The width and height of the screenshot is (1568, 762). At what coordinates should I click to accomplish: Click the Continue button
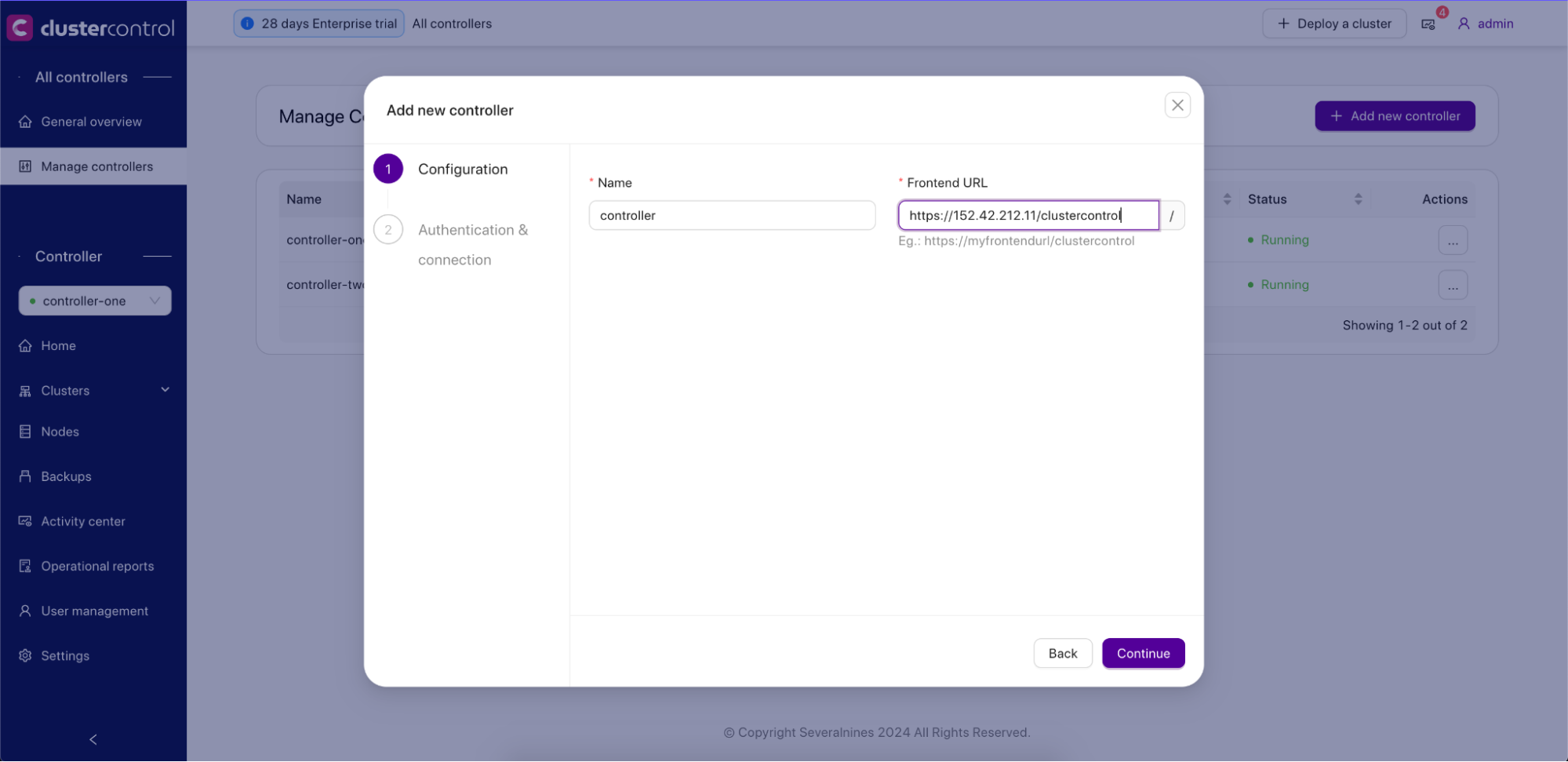pos(1143,653)
